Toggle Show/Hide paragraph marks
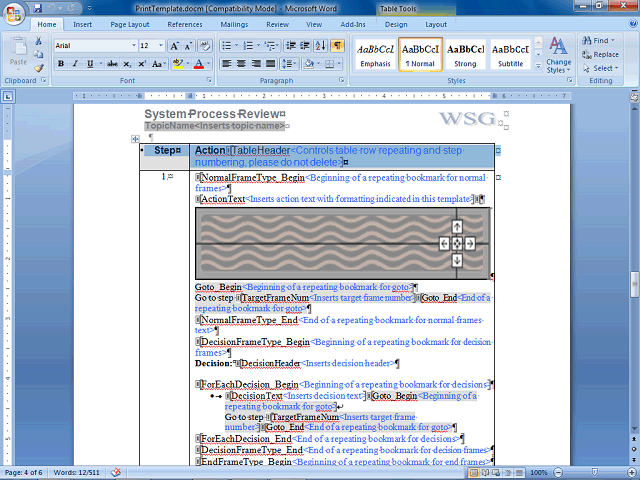 coord(337,46)
